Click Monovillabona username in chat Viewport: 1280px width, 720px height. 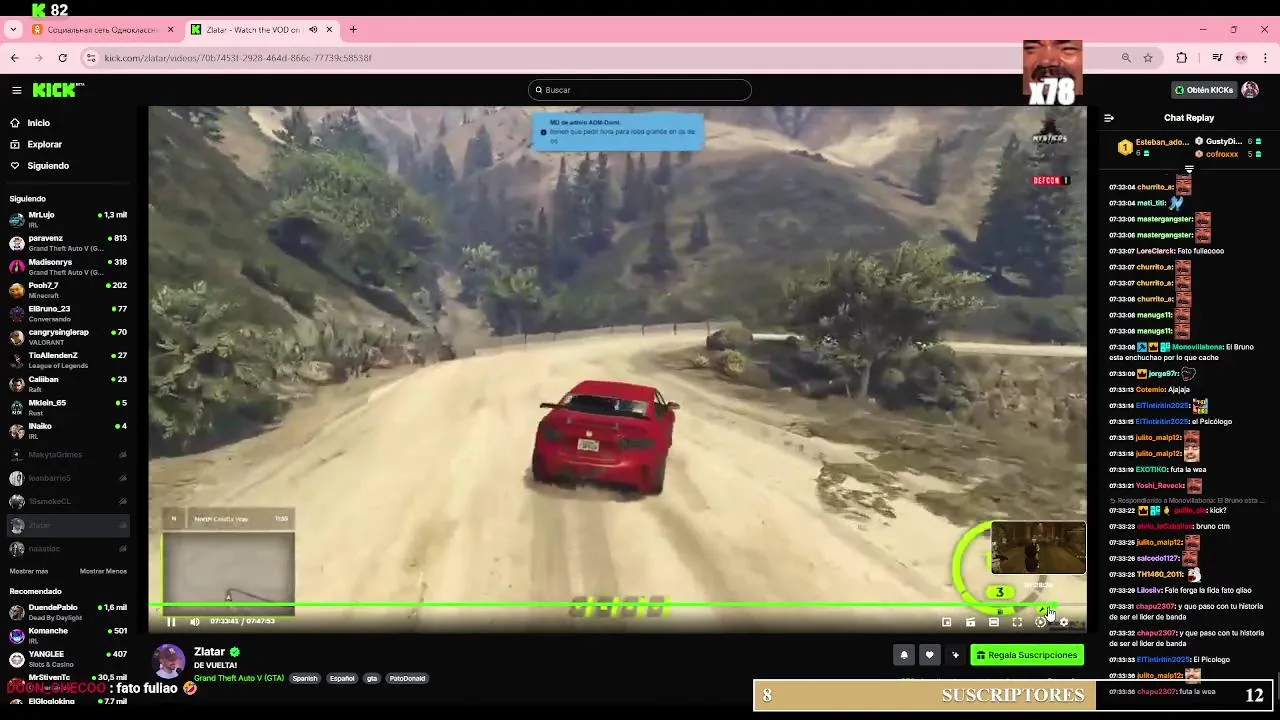(1198, 347)
